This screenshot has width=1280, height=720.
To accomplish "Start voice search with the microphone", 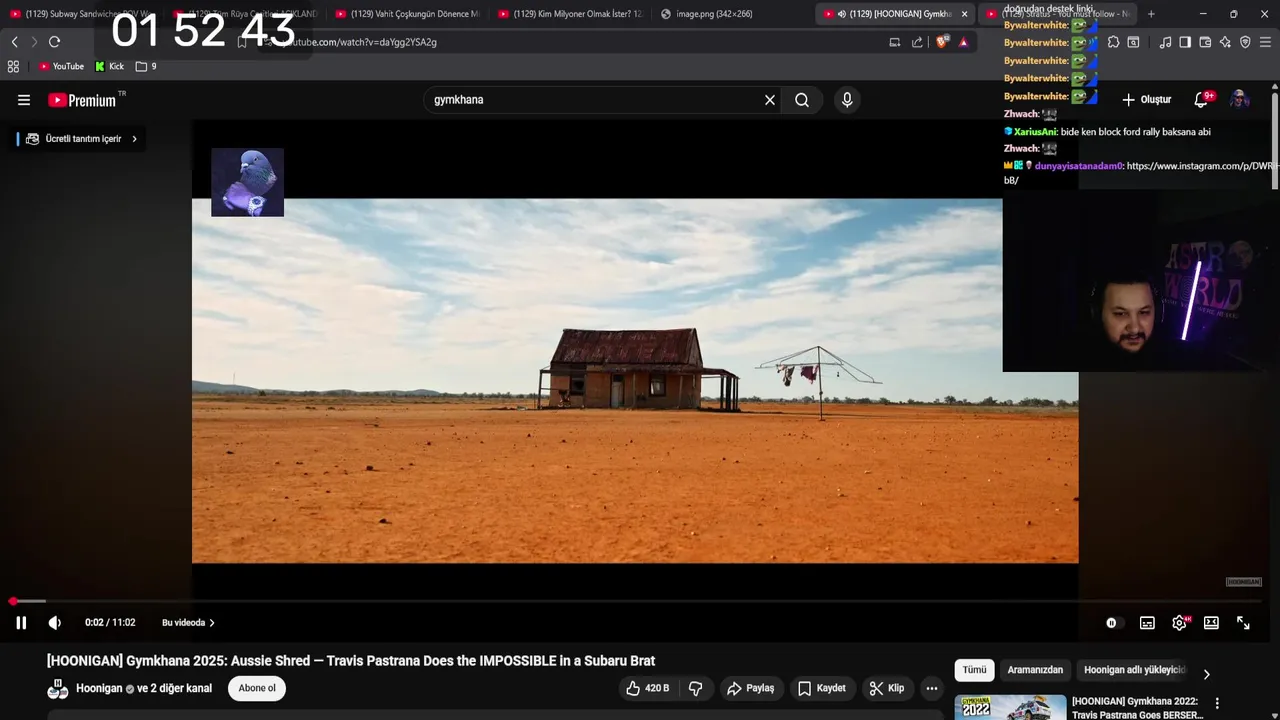I will [847, 100].
